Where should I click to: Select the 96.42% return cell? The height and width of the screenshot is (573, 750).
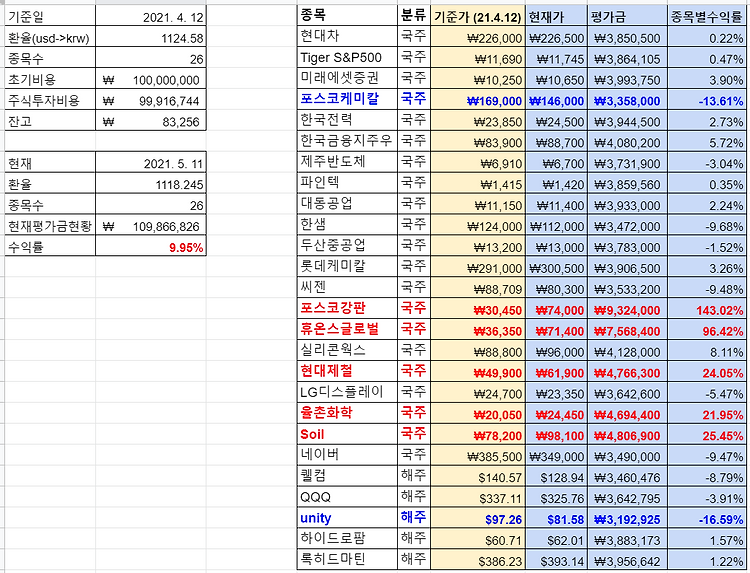coord(706,331)
